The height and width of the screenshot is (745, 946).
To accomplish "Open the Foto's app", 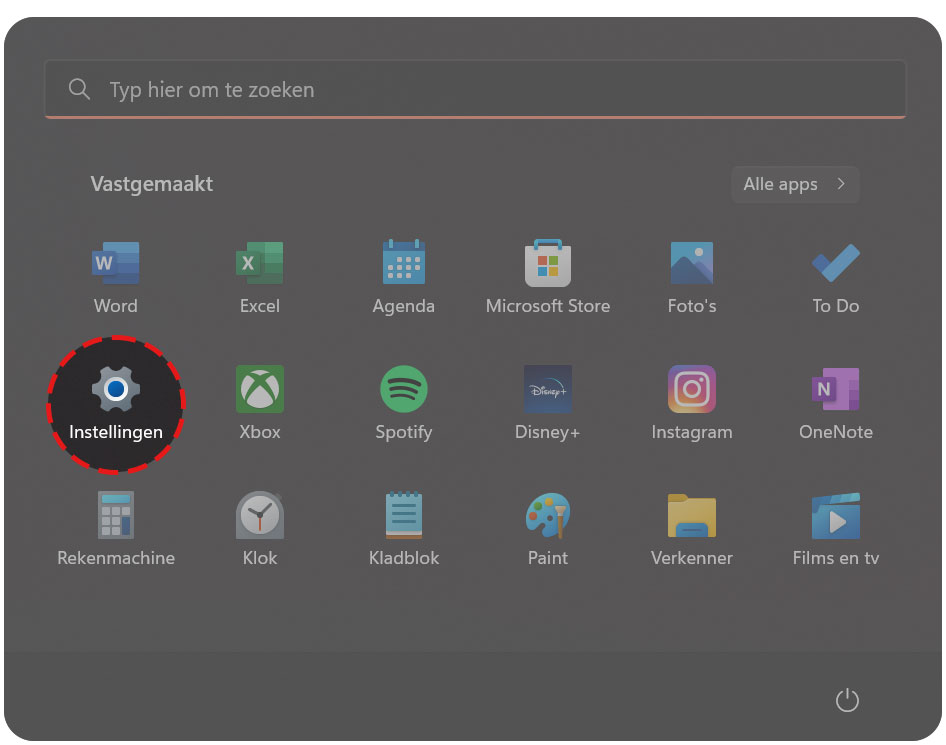I will point(692,264).
